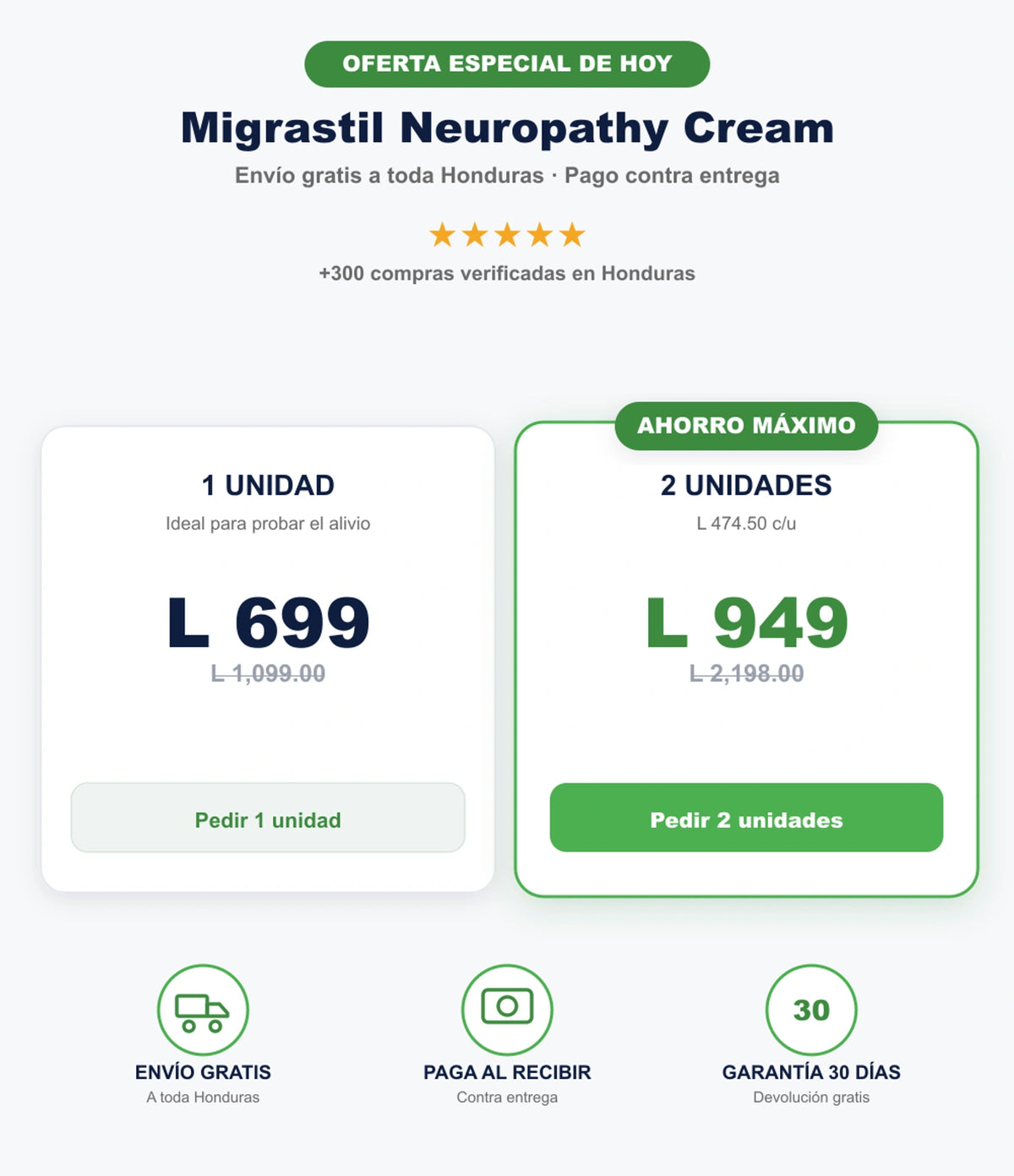Click the cash payment icon
The height and width of the screenshot is (1176, 1014).
(x=507, y=1010)
